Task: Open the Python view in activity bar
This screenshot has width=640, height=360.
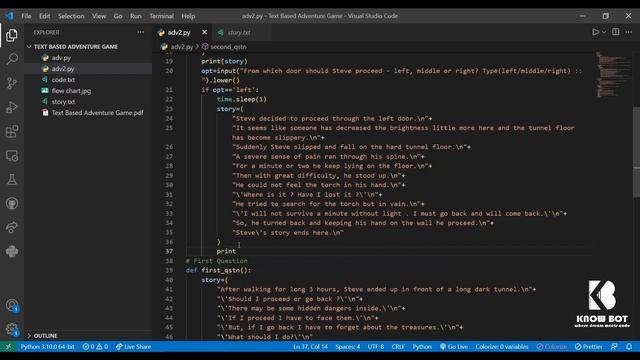Action: [12, 251]
